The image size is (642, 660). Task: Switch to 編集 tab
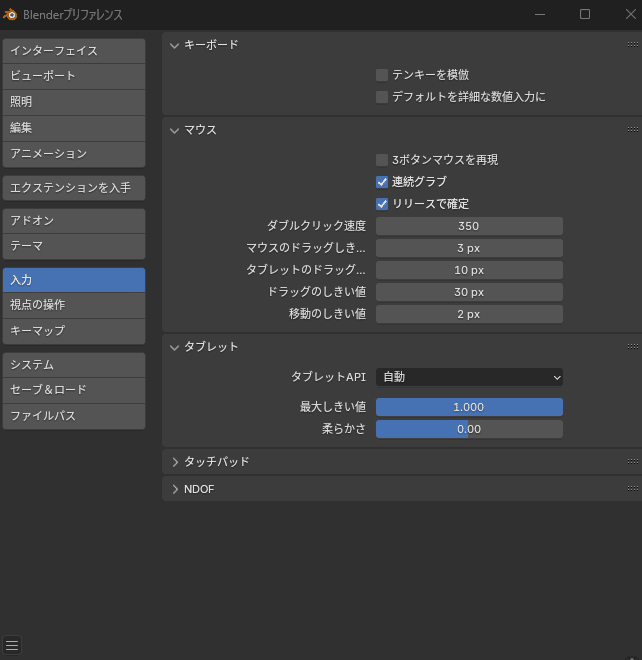tap(74, 128)
